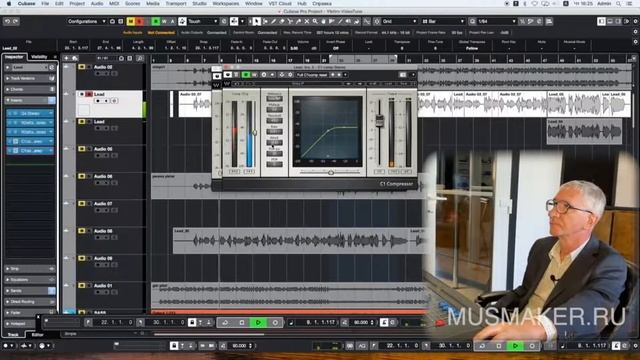Mute the Audio 05 track
Image resolution: width=640 pixels, height=360 pixels.
pos(82,149)
